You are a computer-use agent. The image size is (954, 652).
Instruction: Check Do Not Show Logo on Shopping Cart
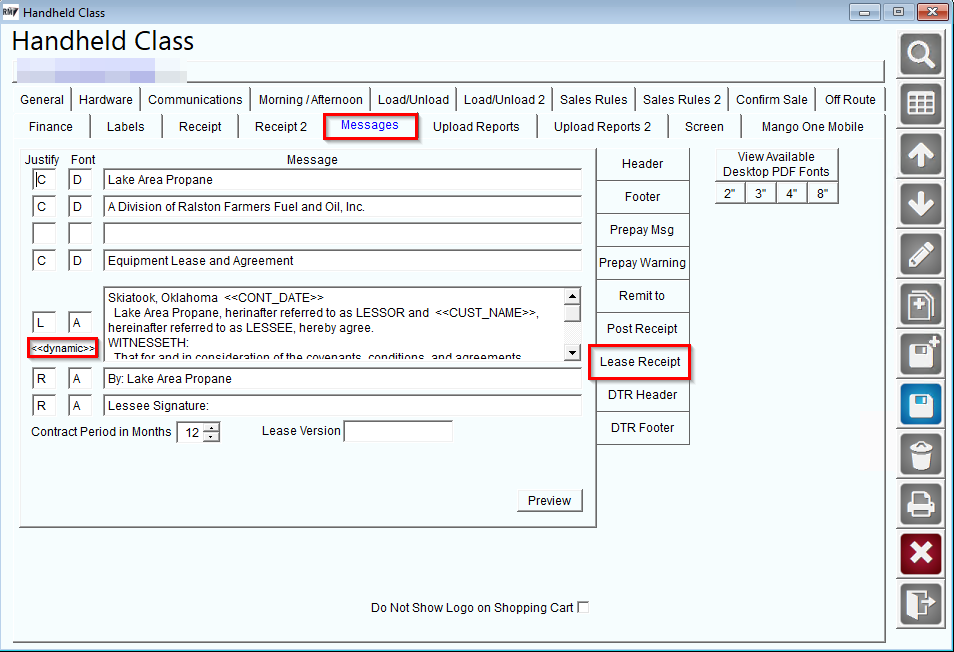[x=583, y=607]
